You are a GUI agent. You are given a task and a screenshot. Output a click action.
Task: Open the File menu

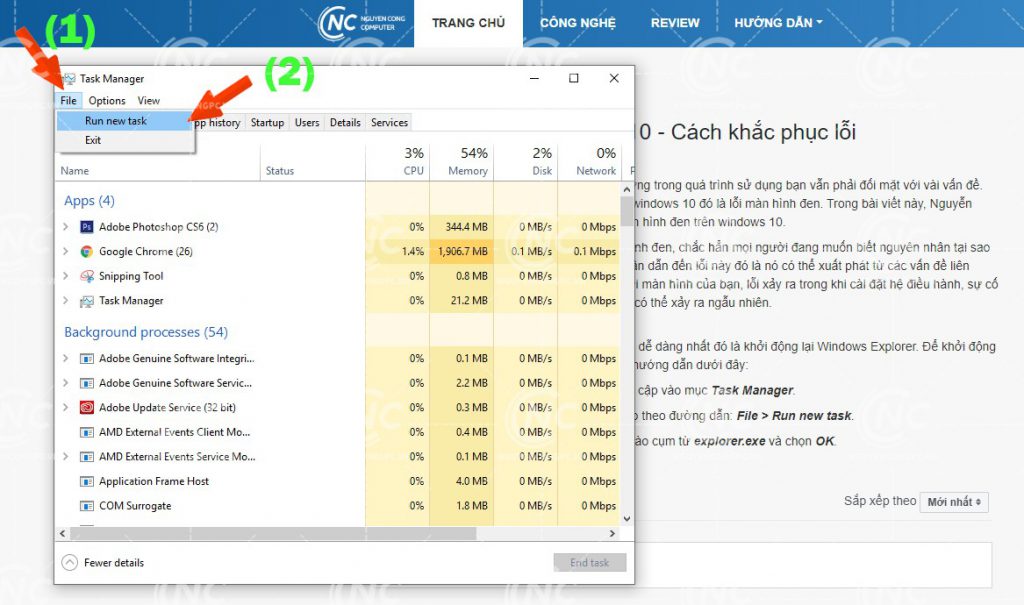point(69,101)
